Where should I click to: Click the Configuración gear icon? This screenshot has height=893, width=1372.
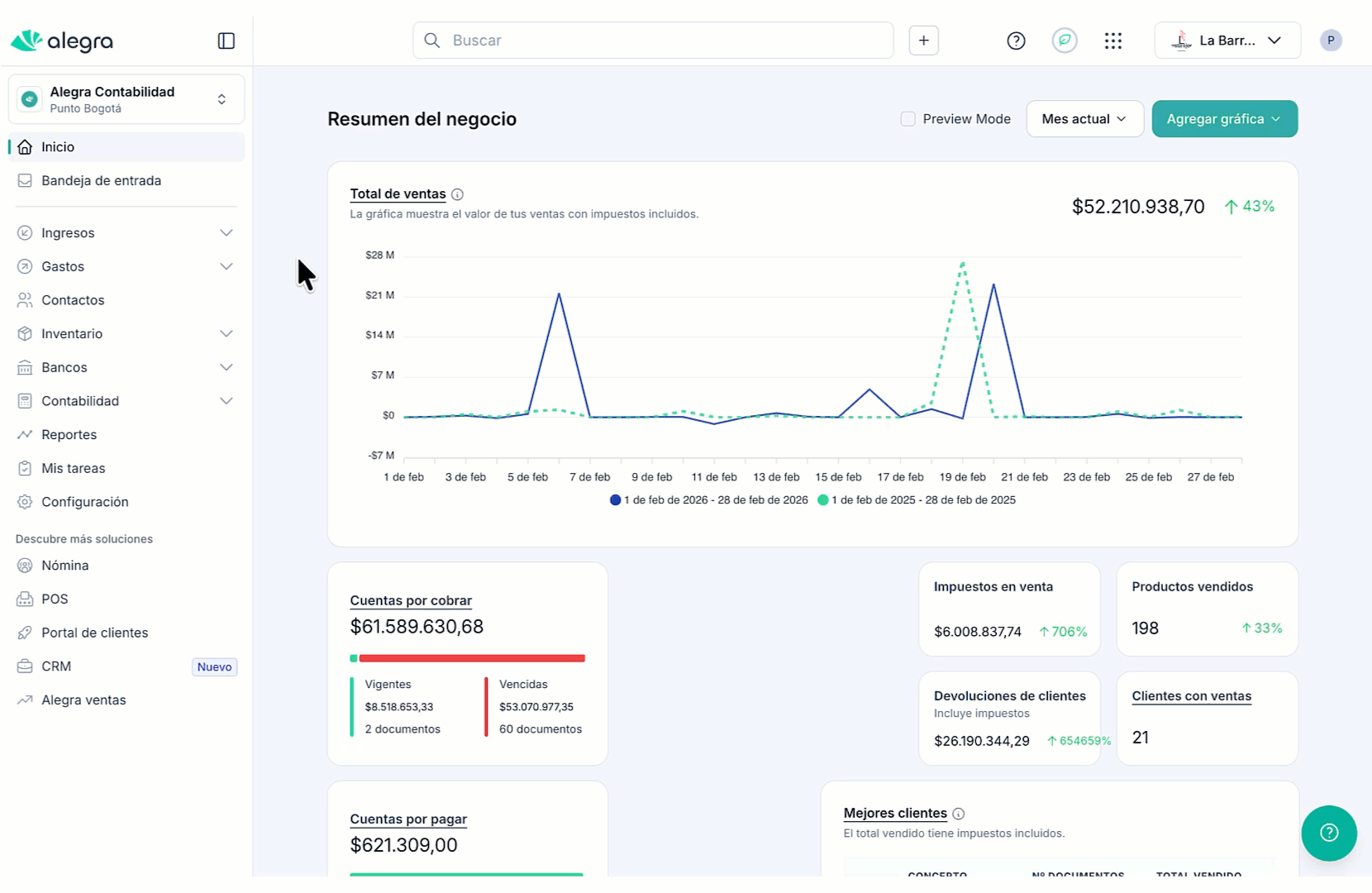point(25,502)
